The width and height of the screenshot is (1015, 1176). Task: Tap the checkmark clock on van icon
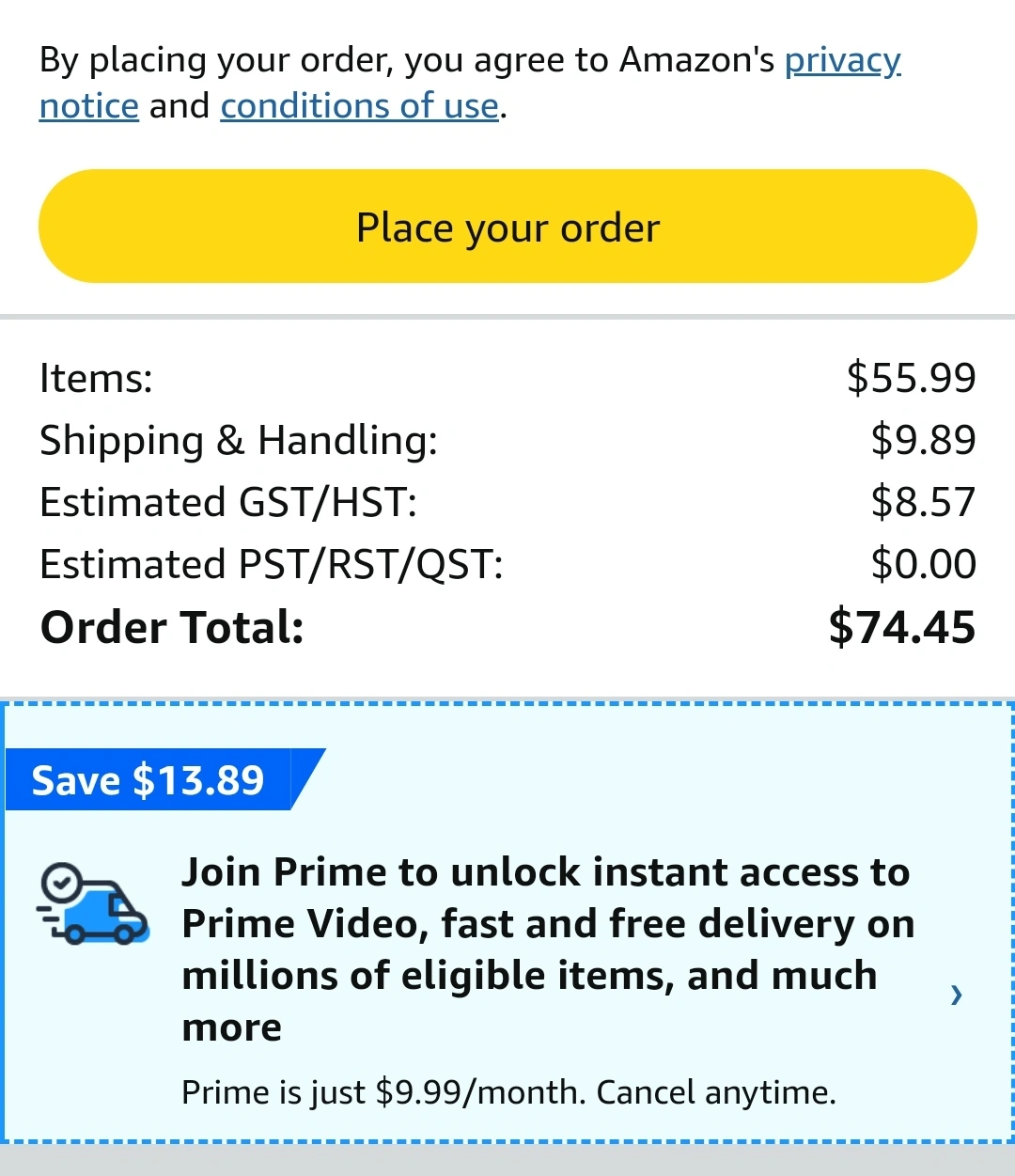[61, 882]
